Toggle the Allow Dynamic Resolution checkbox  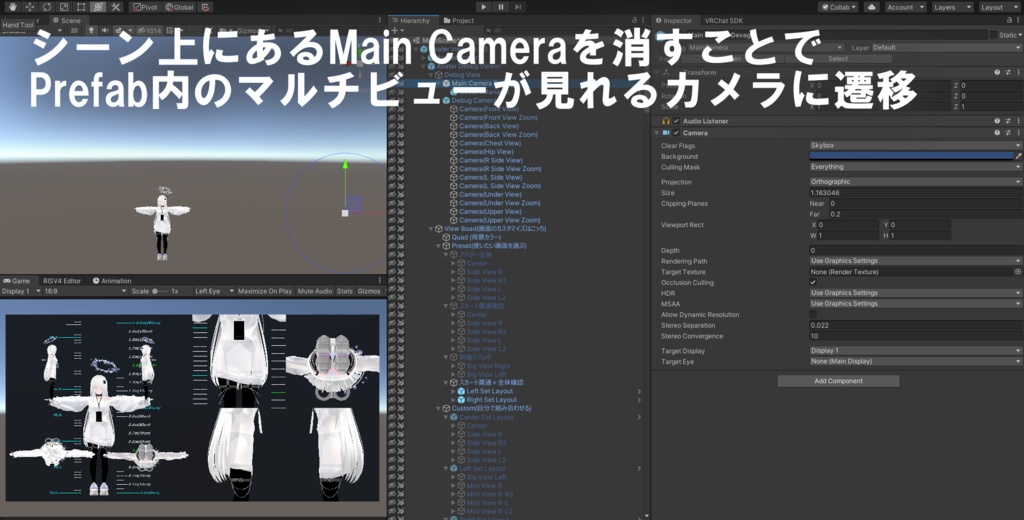(813, 315)
